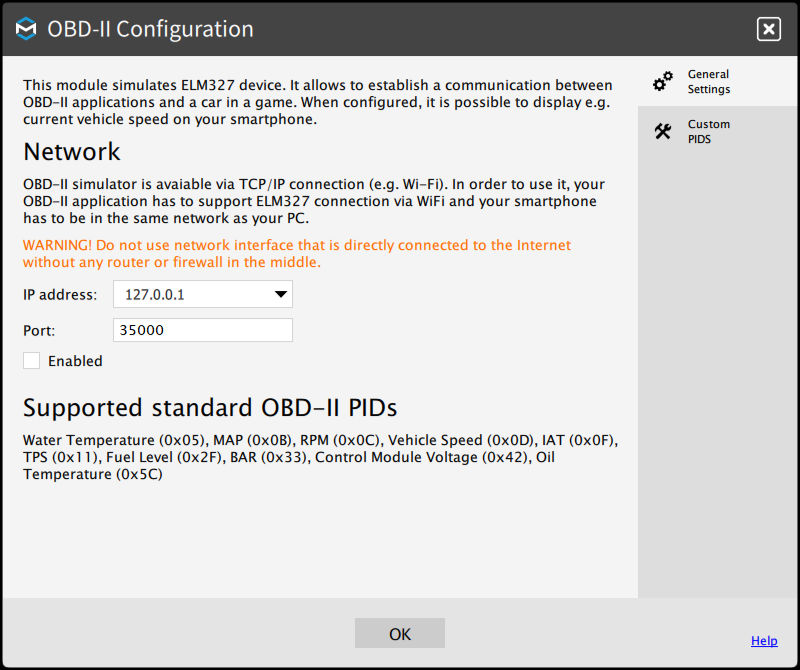The width and height of the screenshot is (800, 670).
Task: Click the app logo in the title bar
Action: tap(26, 29)
